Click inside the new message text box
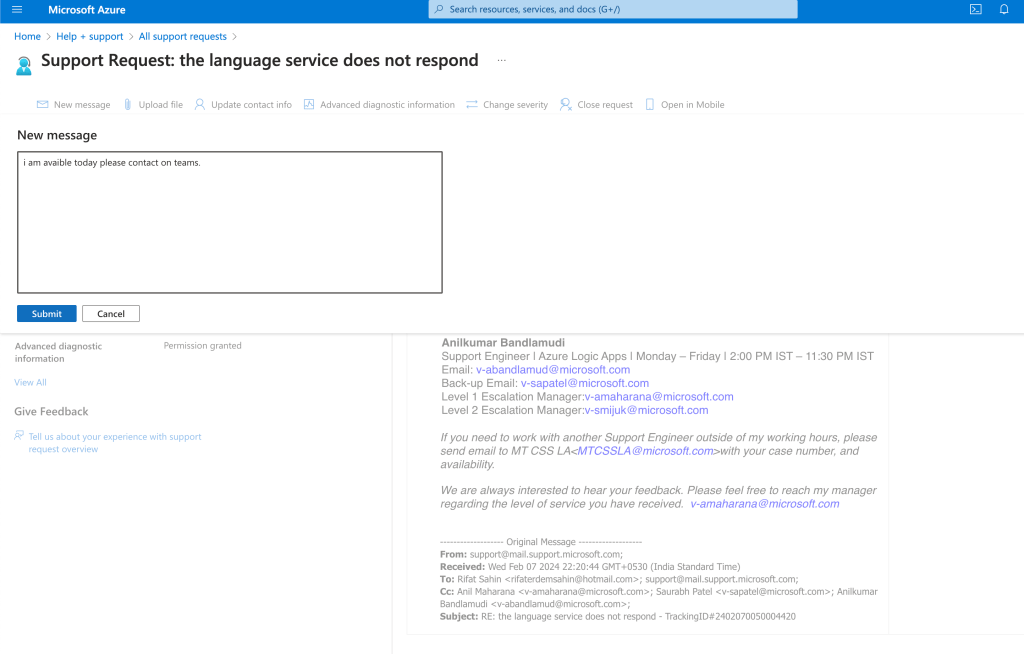This screenshot has height=654, width=1024. coord(230,222)
